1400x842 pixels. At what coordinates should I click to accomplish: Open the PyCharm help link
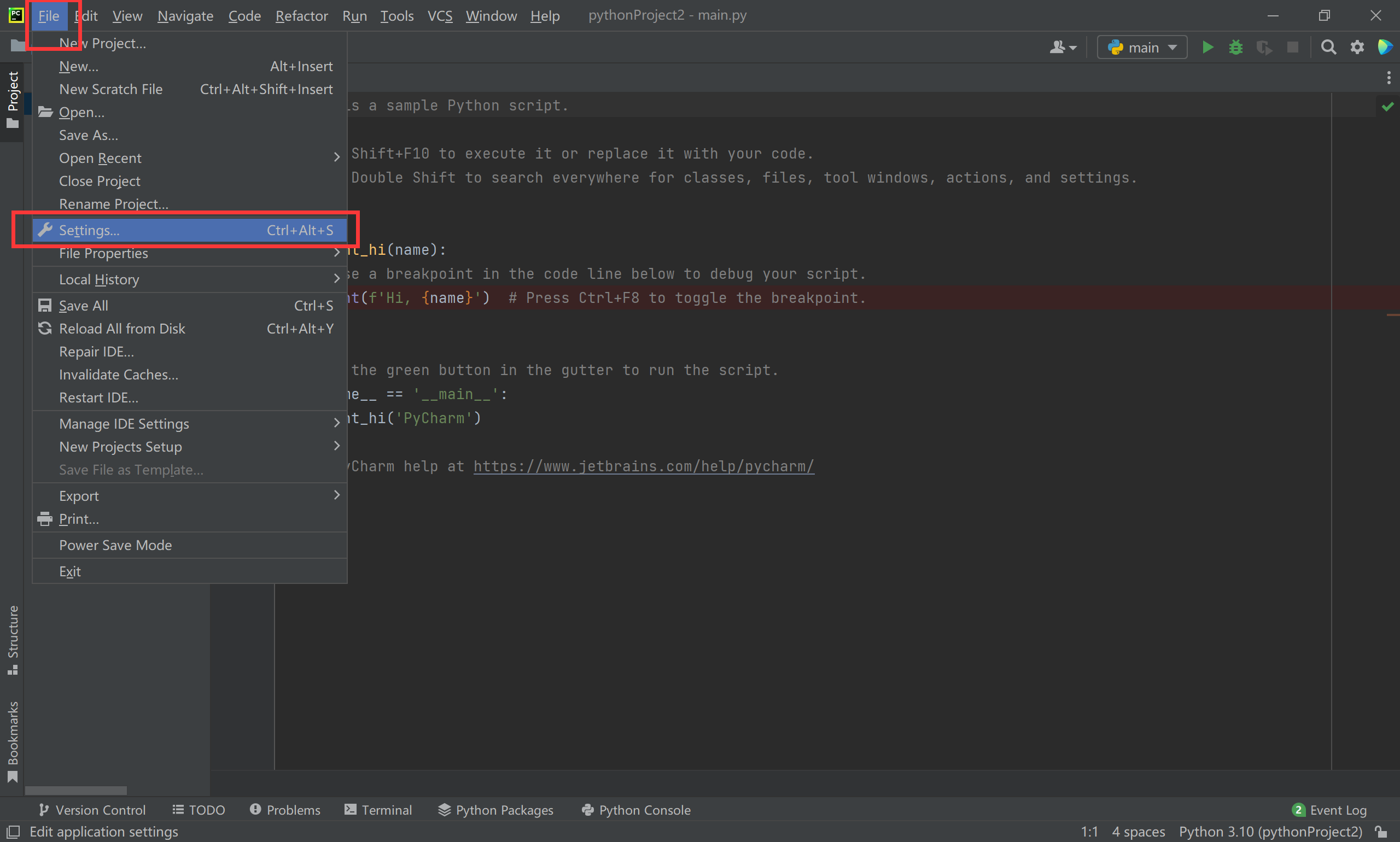(x=644, y=466)
